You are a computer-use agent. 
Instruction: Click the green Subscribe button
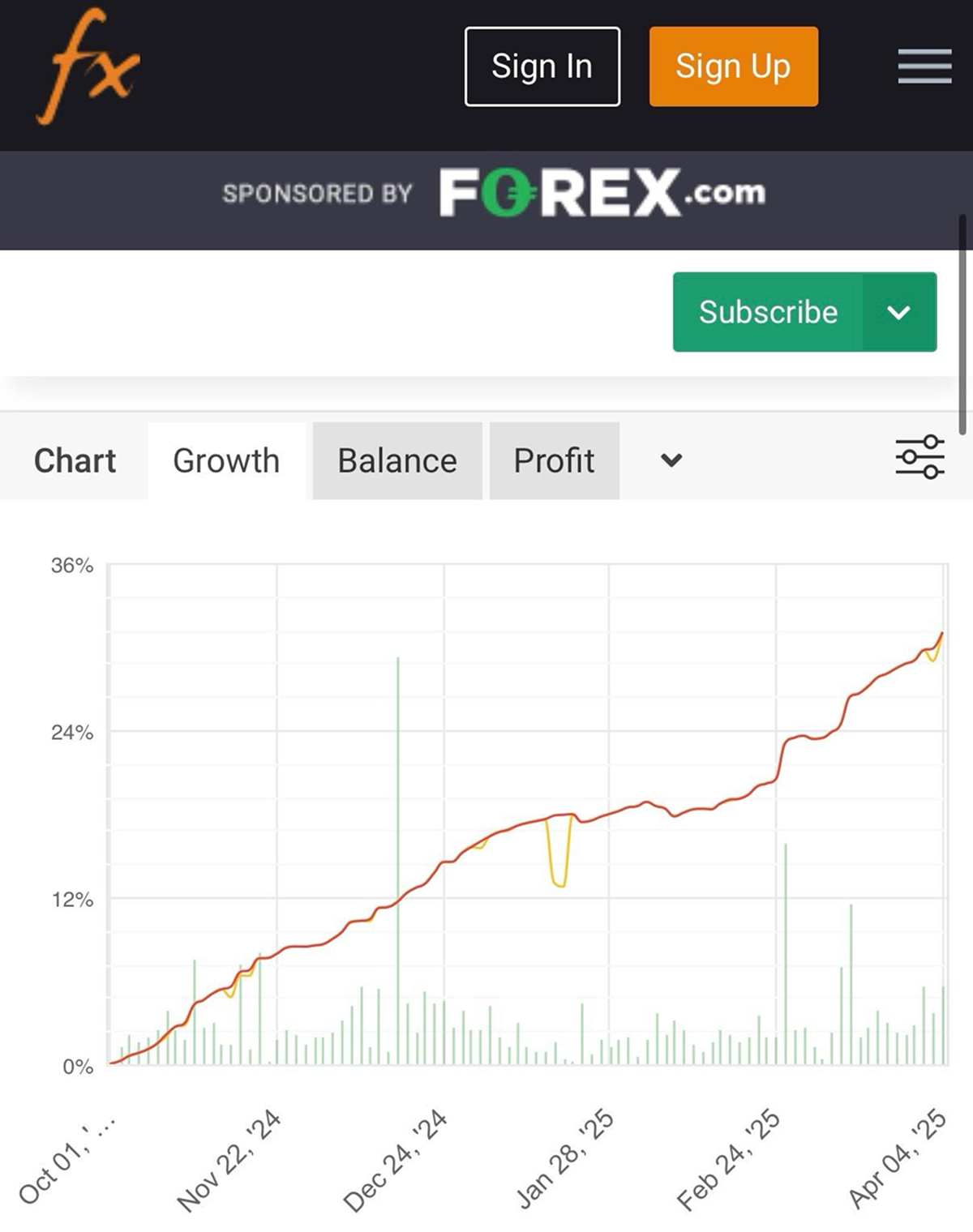tap(768, 312)
